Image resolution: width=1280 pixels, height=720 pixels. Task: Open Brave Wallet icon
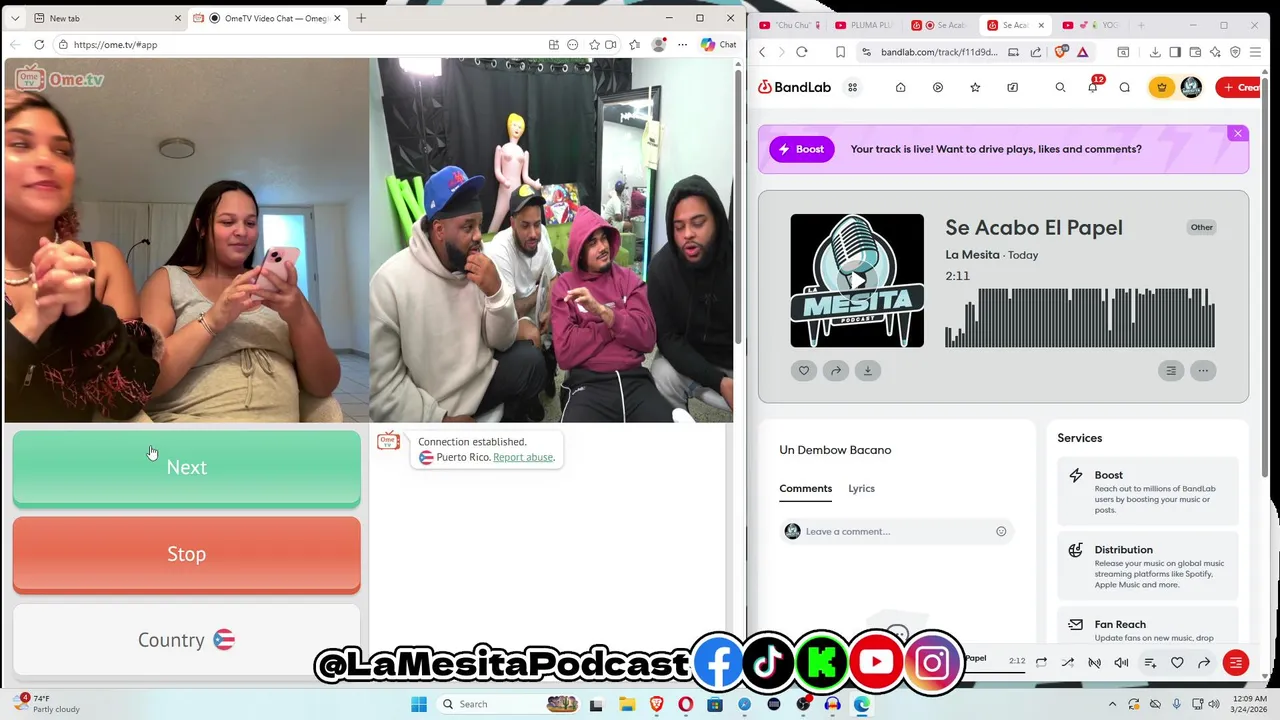click(1195, 52)
